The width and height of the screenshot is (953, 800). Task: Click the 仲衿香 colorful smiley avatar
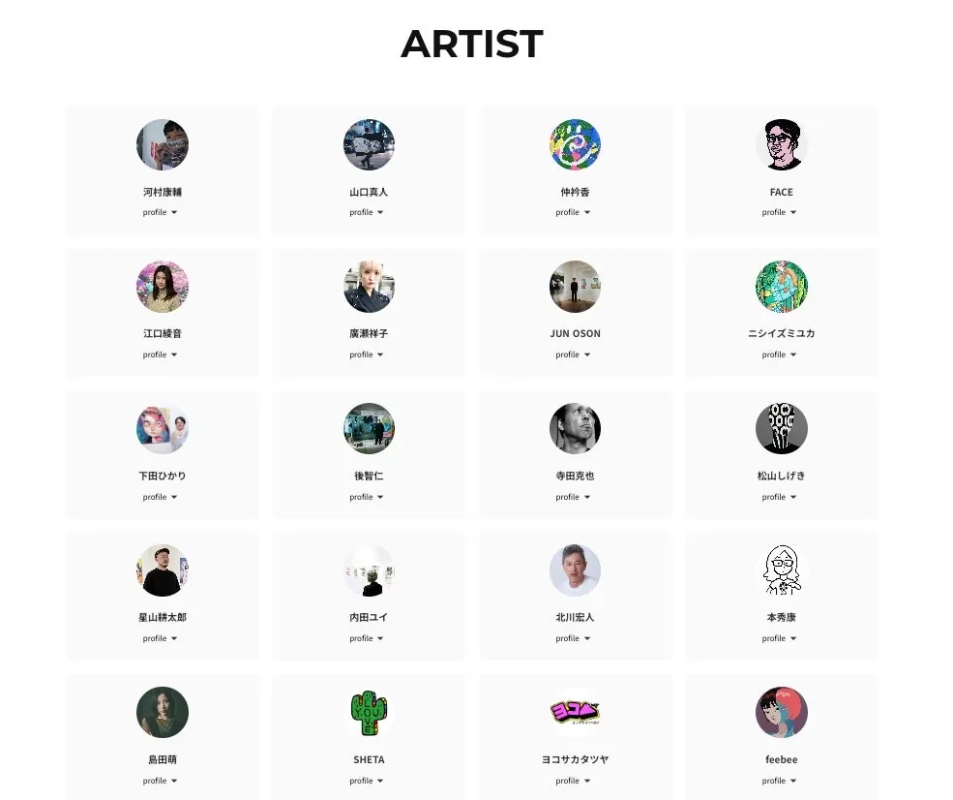[x=575, y=145]
